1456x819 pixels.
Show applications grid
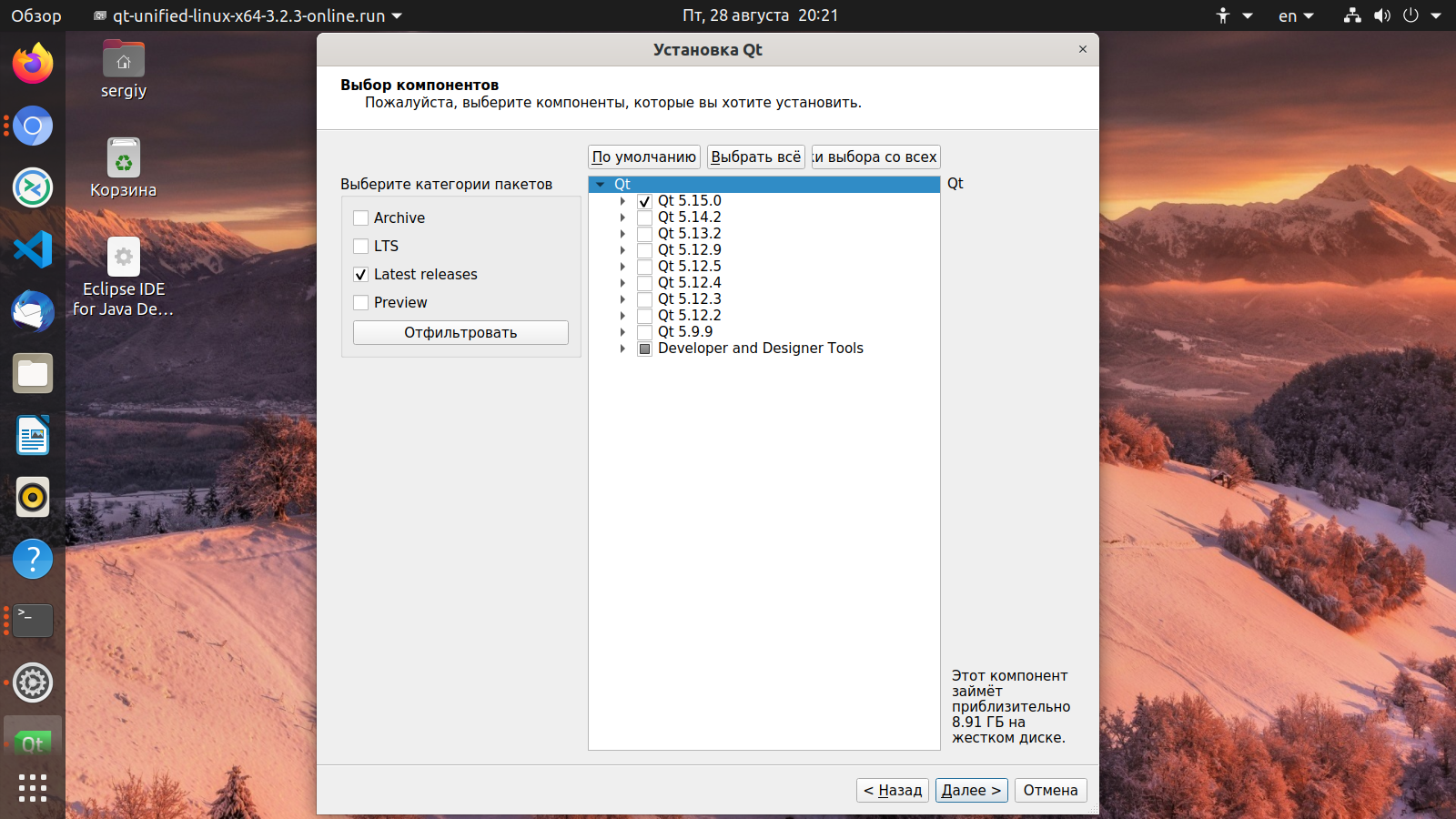tap(33, 788)
